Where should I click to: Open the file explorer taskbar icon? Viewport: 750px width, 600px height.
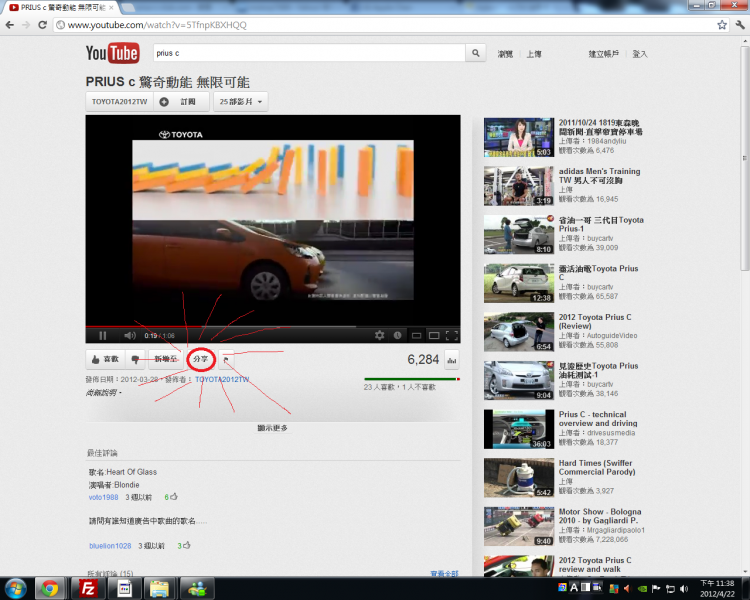click(x=159, y=589)
